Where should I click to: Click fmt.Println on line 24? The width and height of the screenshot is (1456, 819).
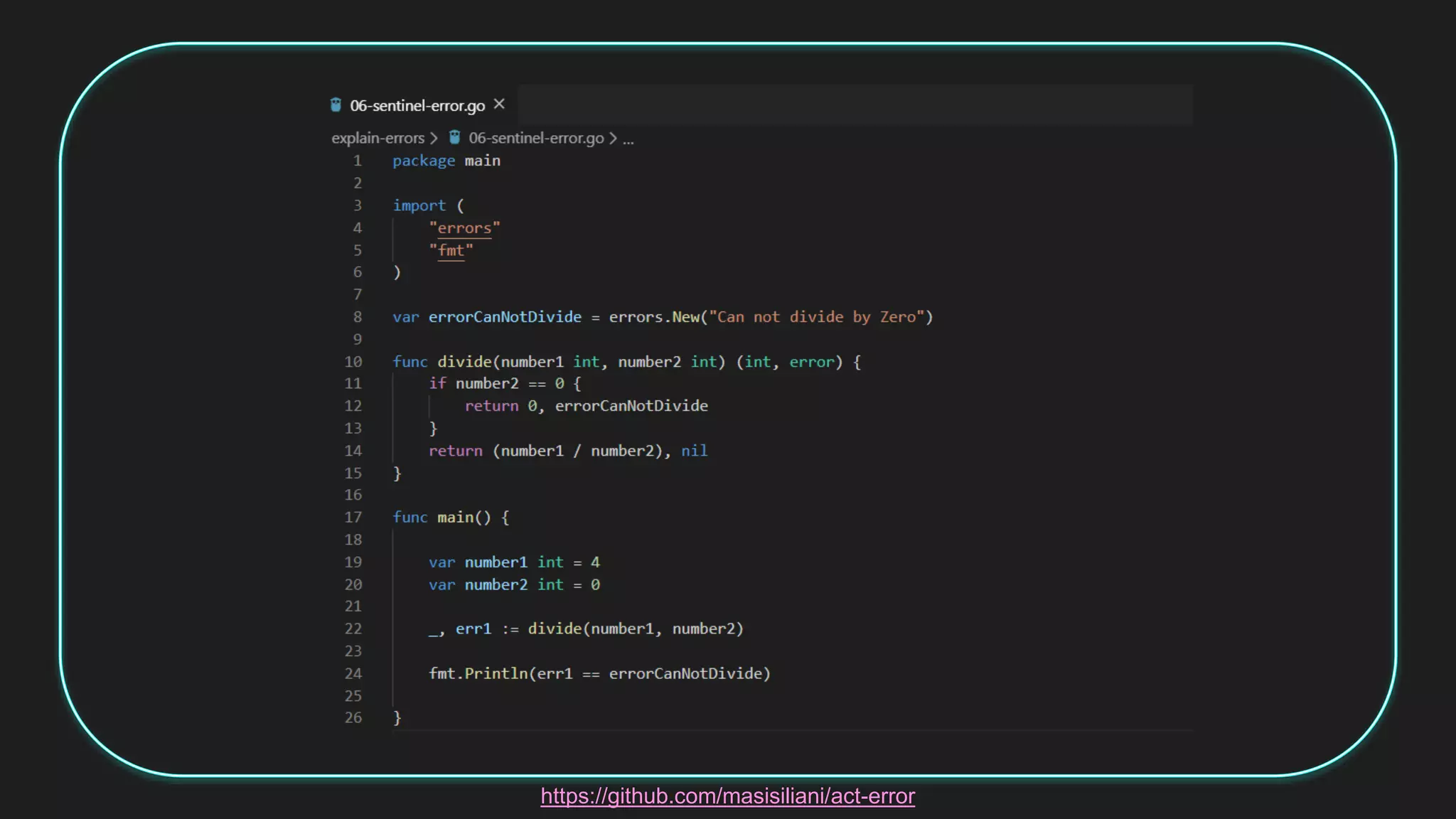click(478, 674)
